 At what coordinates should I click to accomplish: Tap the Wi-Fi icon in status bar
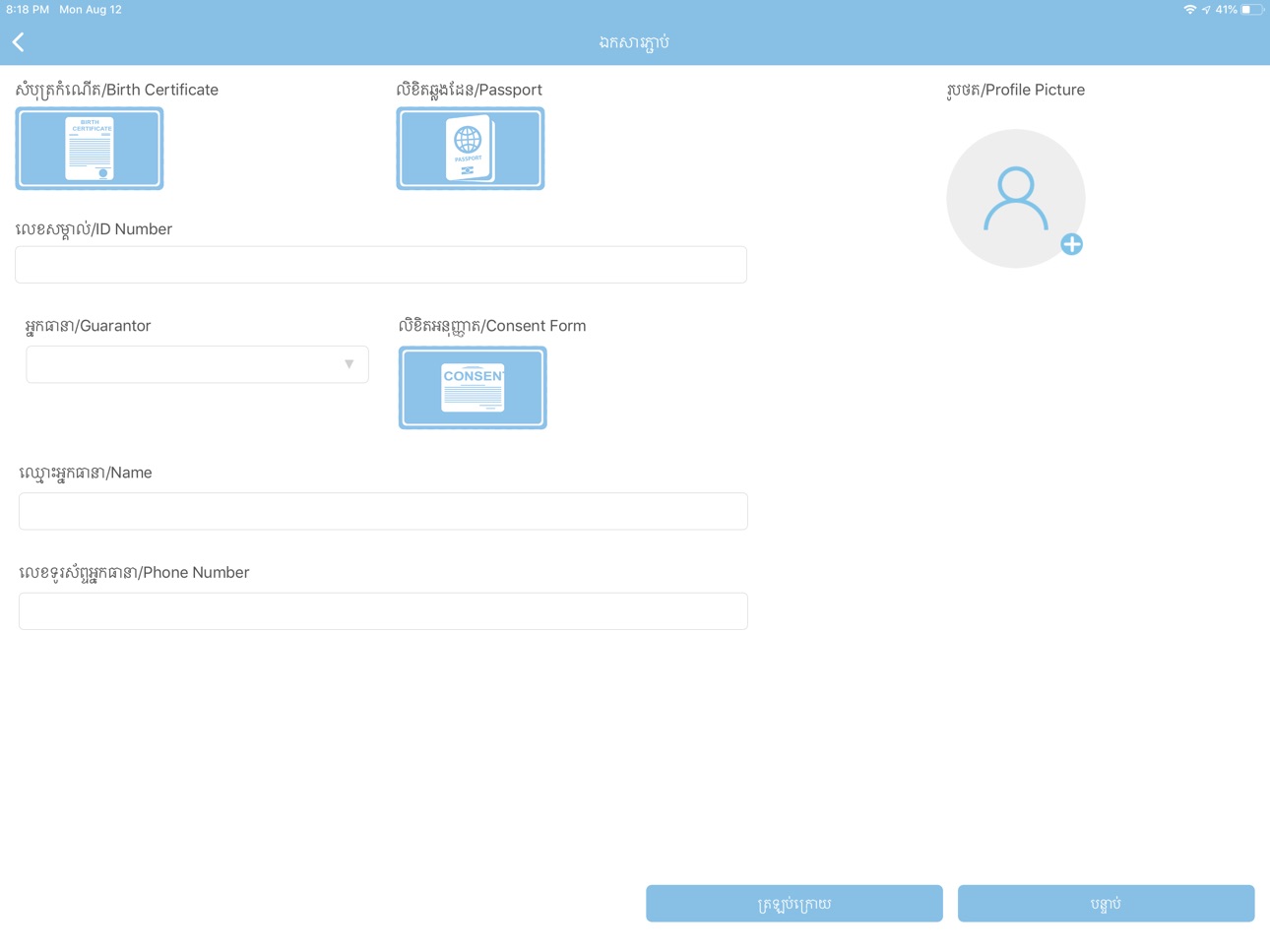pos(1189,10)
